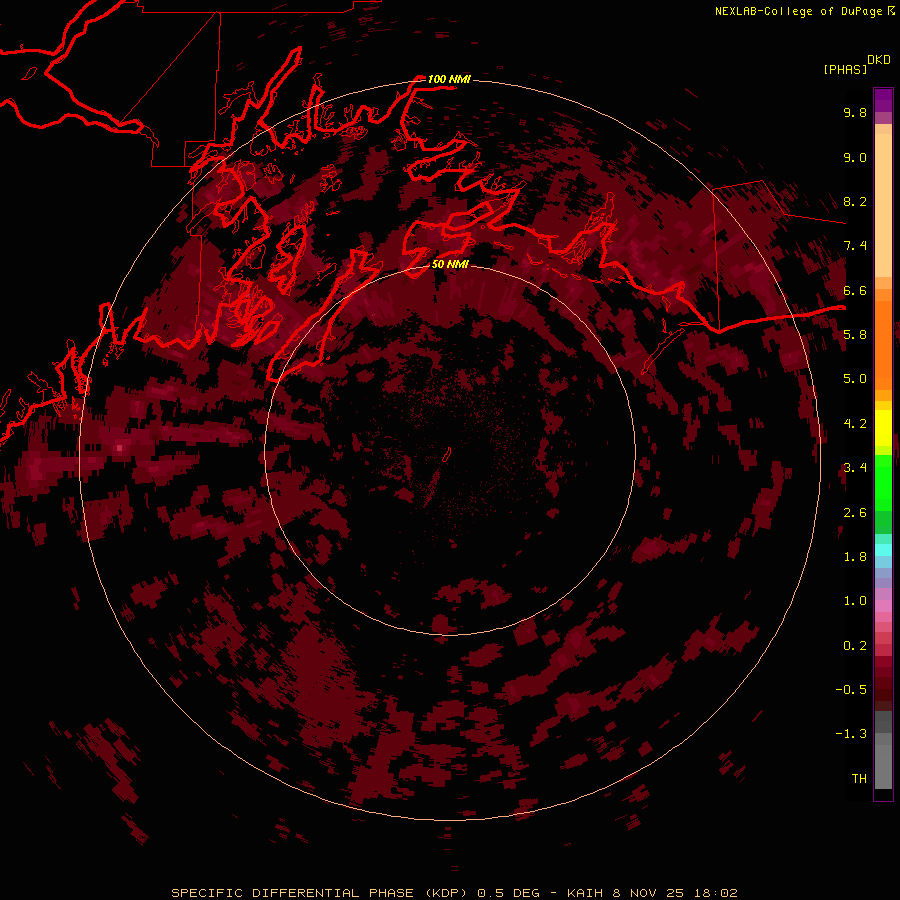900x900 pixels.
Task: Click the 0.5 DEG elevation text in footer
Action: [x=509, y=893]
